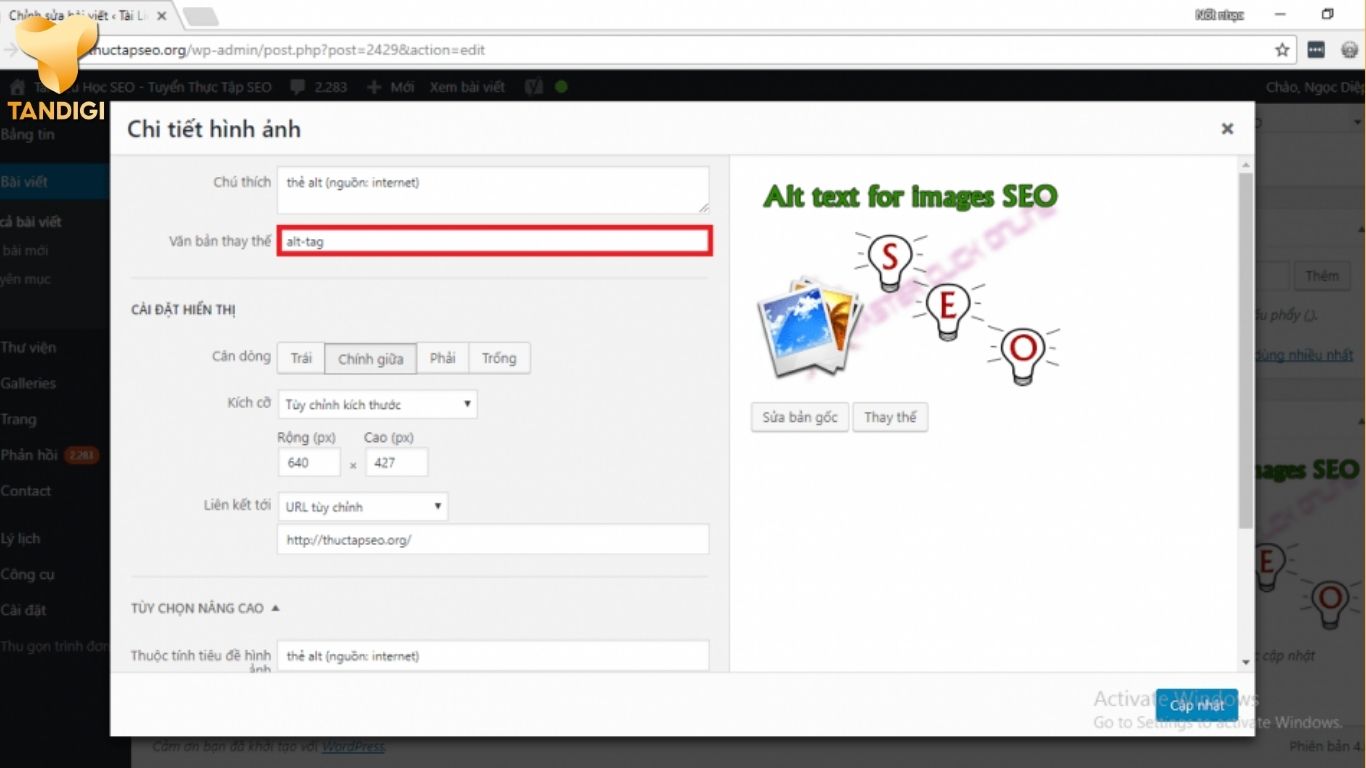Screen dimensions: 1366x768
Task: Open the Yoast SEO icon in the admin bar
Action: click(x=533, y=87)
